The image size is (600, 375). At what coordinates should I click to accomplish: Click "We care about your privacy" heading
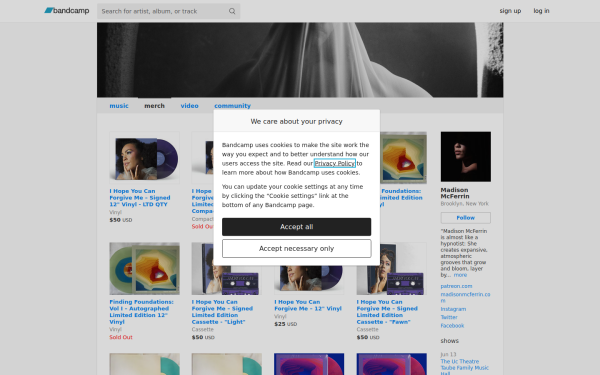tap(297, 121)
